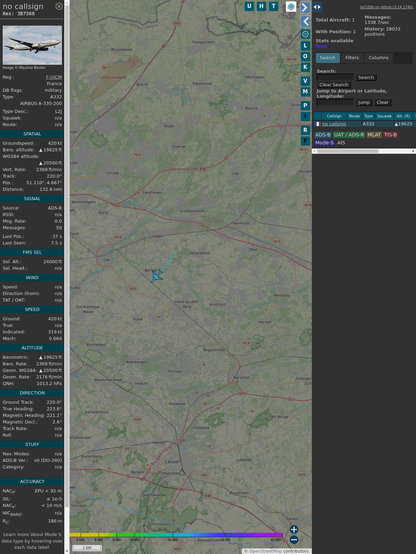Screen dimensions: 416x554
Task: Toggle the sidebar width double-arrow button
Action: click(x=317, y=7)
